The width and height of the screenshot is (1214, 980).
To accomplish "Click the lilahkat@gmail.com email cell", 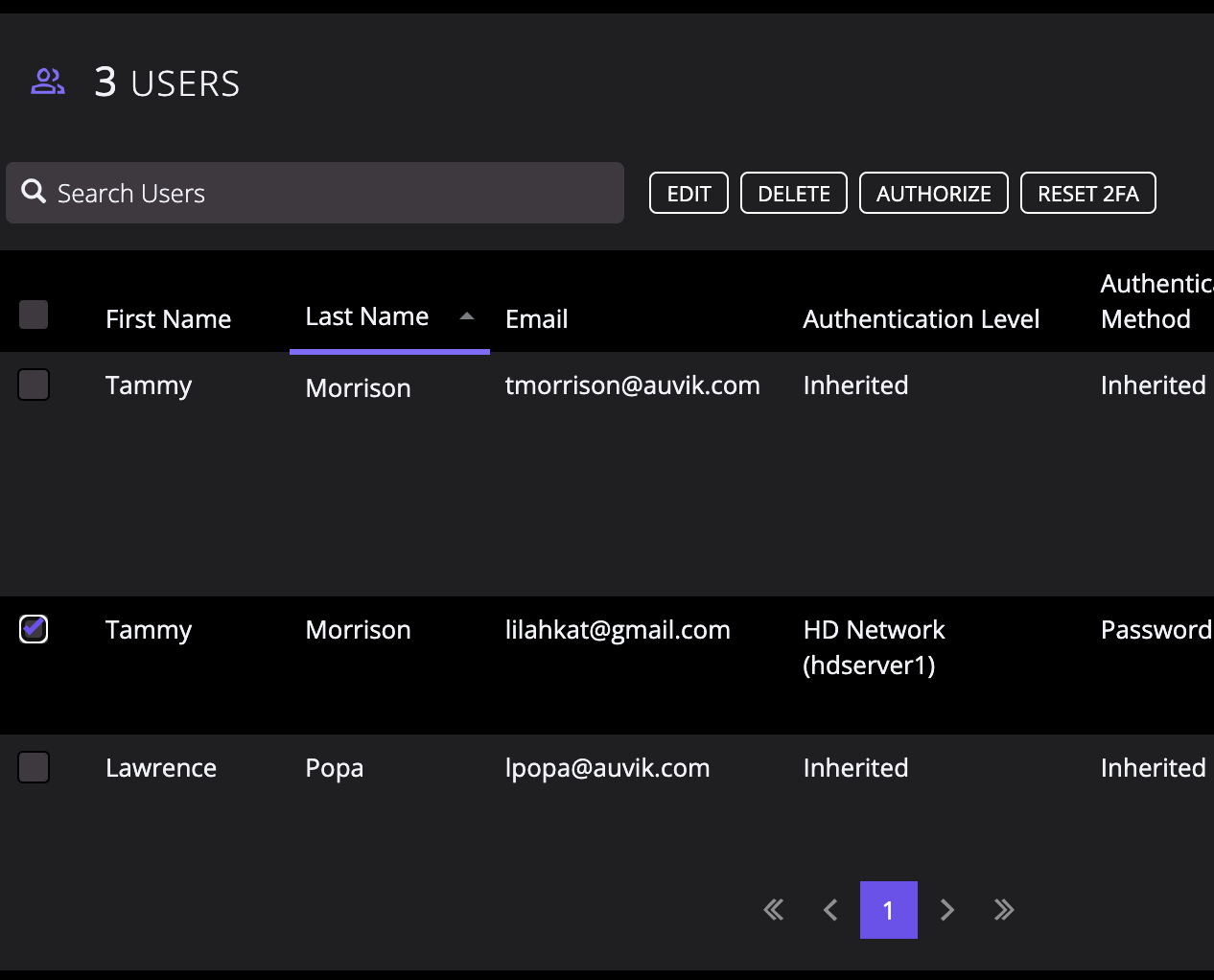I will point(618,630).
